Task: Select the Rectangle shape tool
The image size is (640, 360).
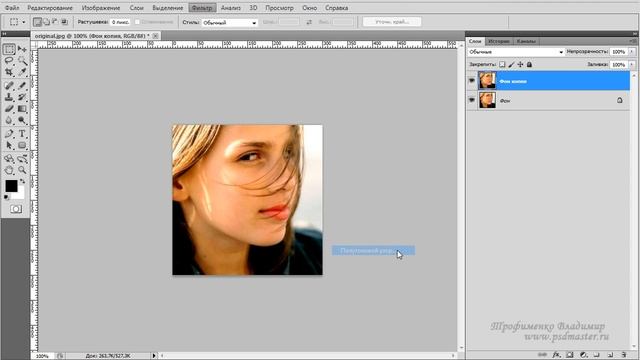Action: (22, 145)
